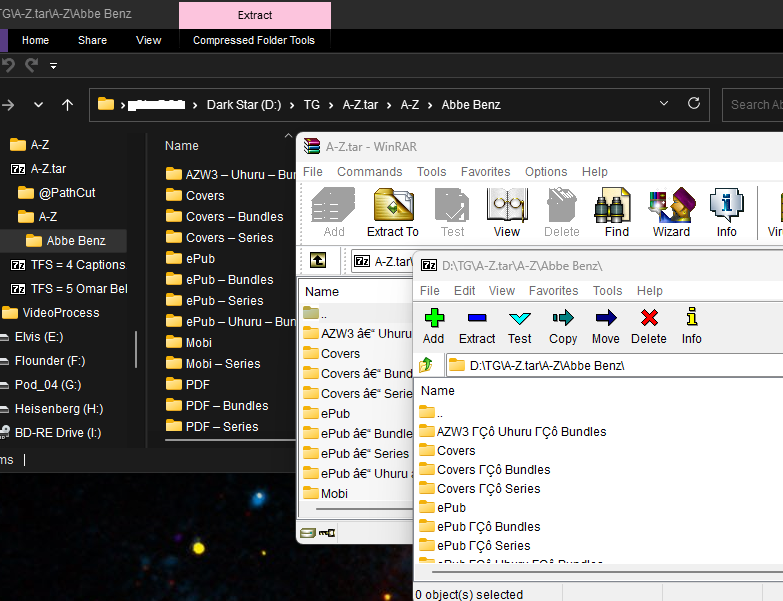Open the Commands menu in WinRAR
The height and width of the screenshot is (601, 783).
(x=369, y=172)
